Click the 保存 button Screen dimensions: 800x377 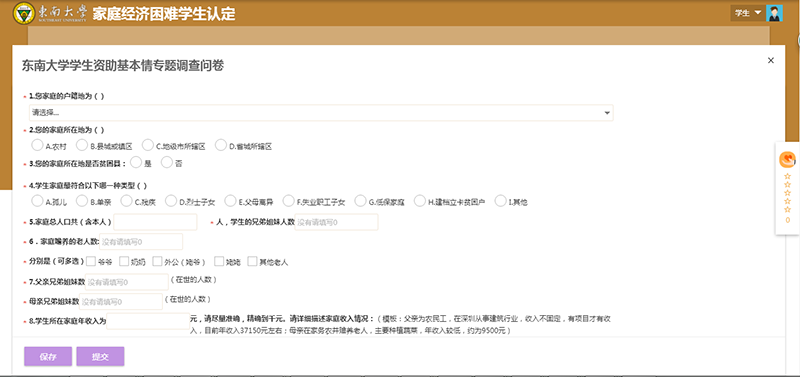click(x=48, y=357)
